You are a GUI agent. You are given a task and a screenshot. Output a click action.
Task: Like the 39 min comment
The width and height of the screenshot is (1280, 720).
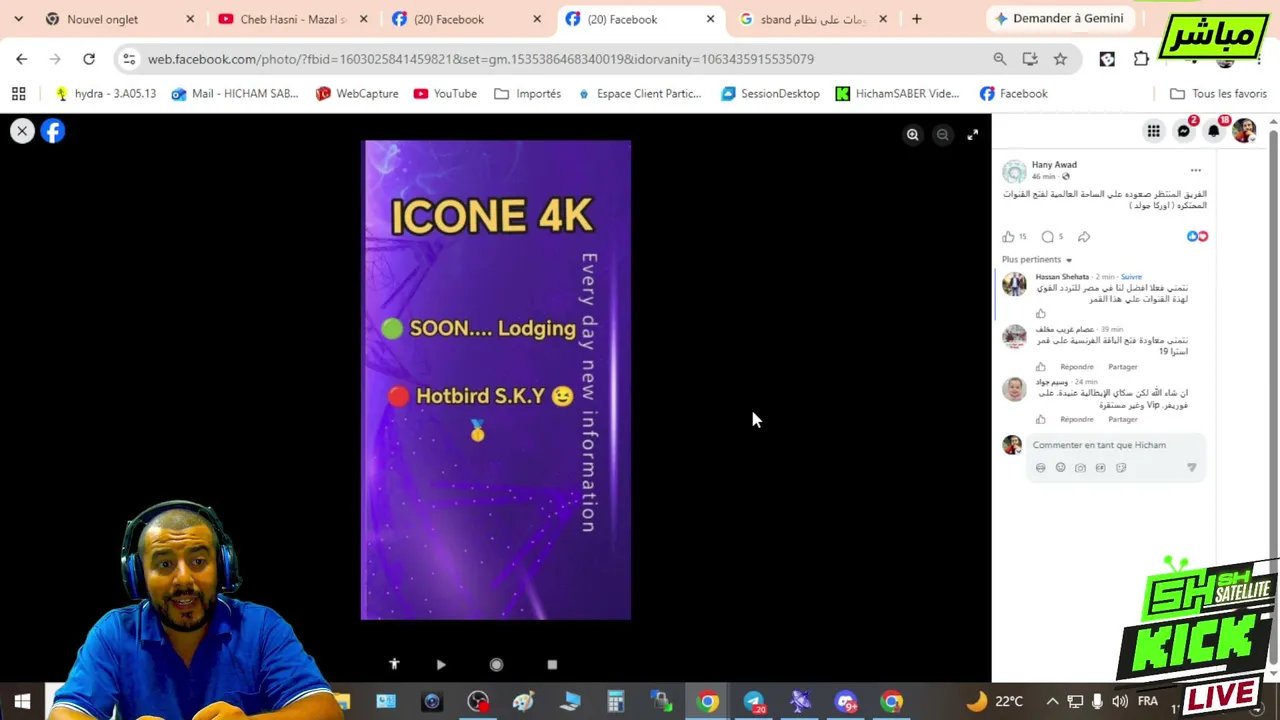pyautogui.click(x=1041, y=367)
